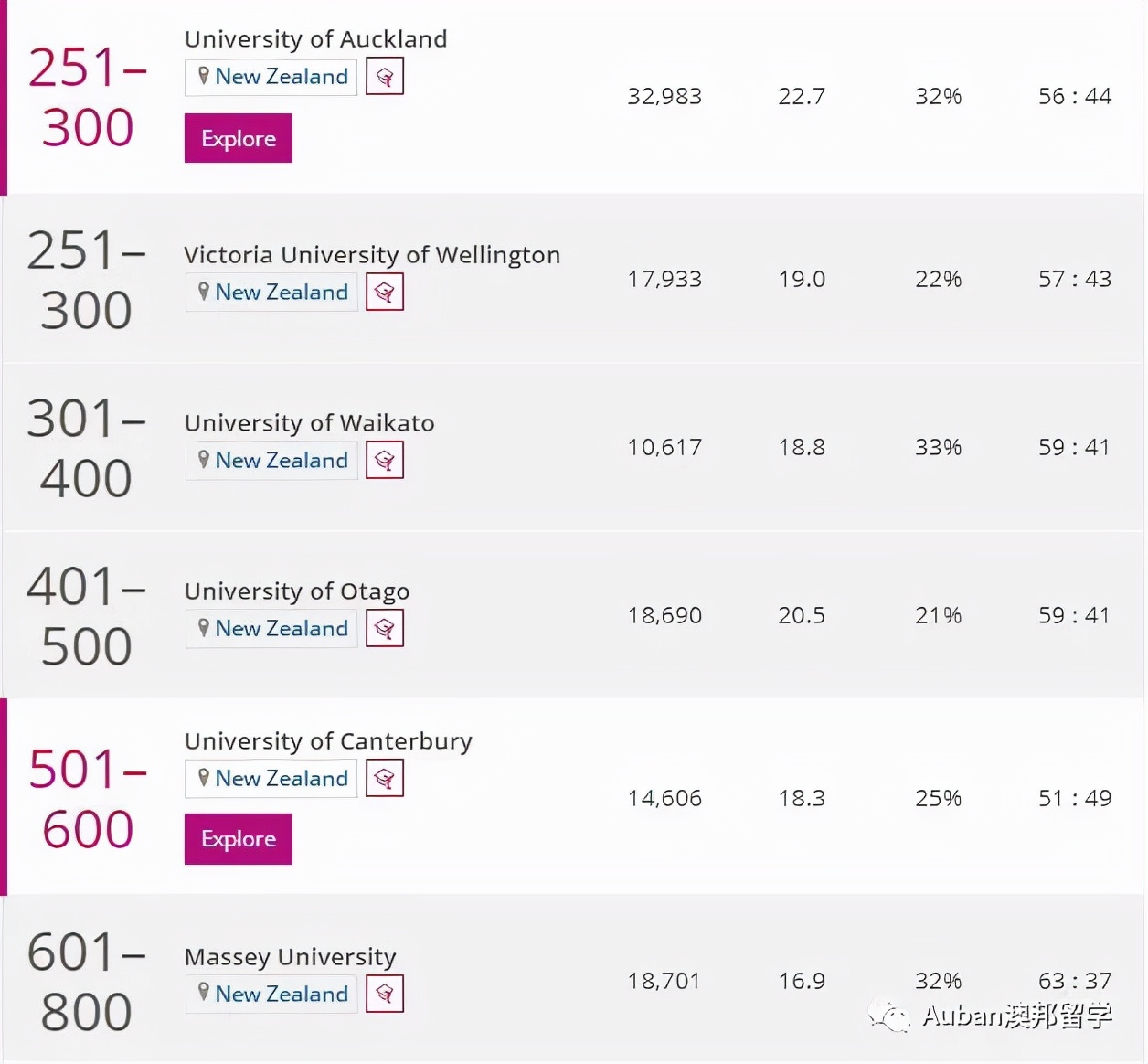Click graduation cap icon for Massey University
Screen dimensions: 1148x1064
tap(385, 994)
